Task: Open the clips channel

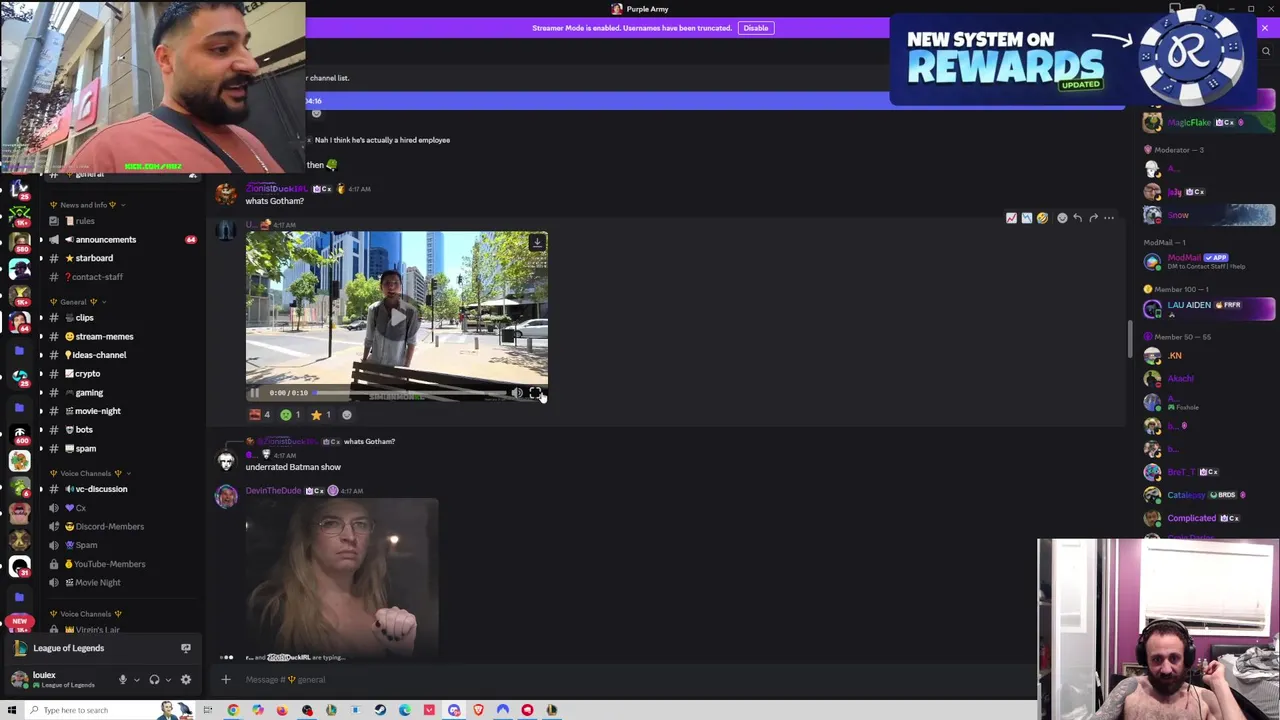Action: [120, 318]
